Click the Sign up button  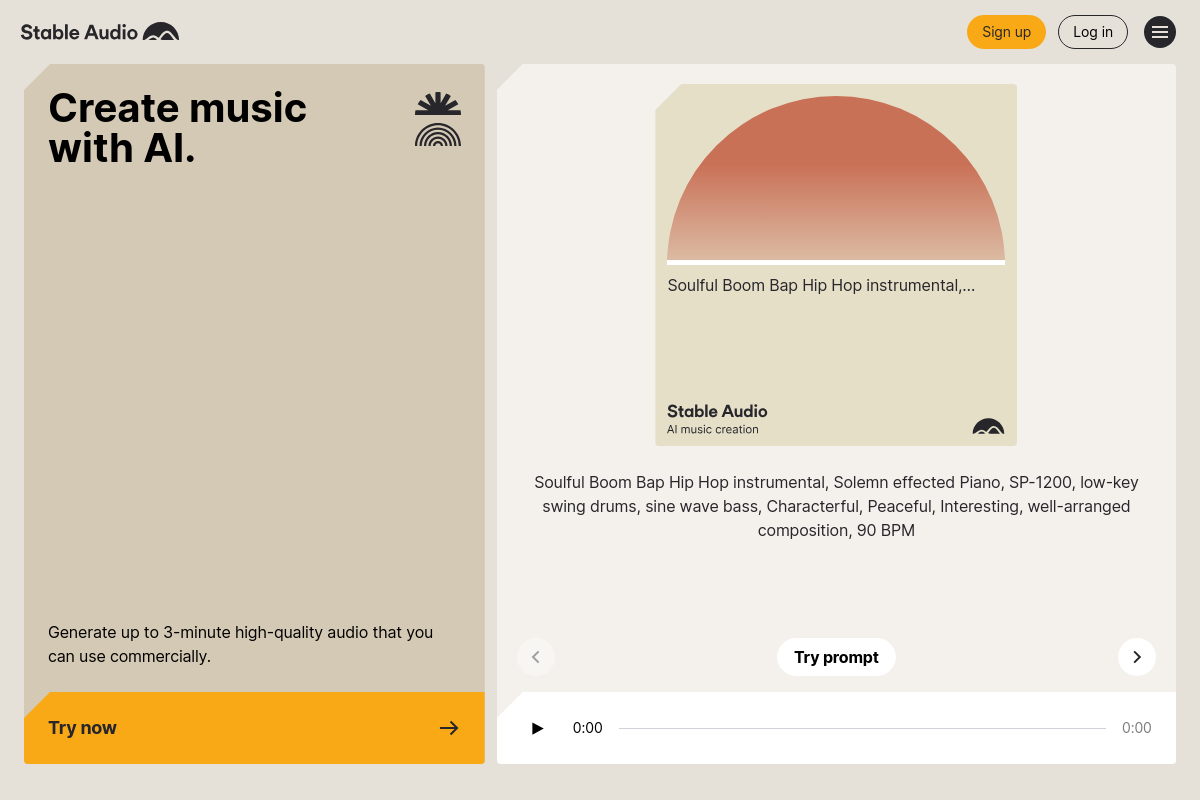1006,32
